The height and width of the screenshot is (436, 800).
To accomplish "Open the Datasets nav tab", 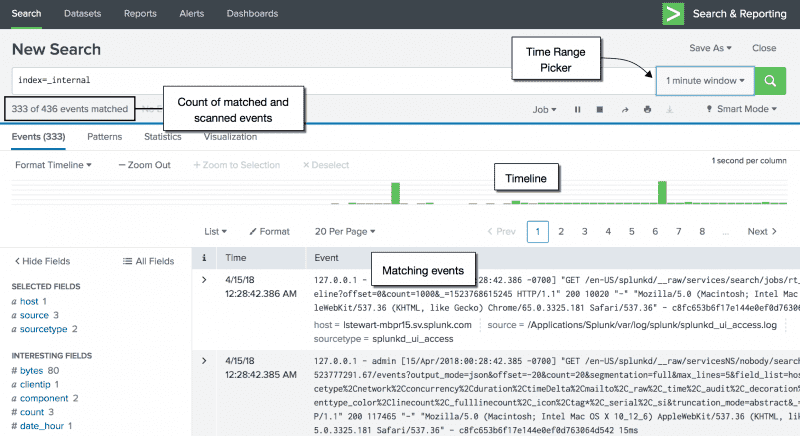I will 83,14.
